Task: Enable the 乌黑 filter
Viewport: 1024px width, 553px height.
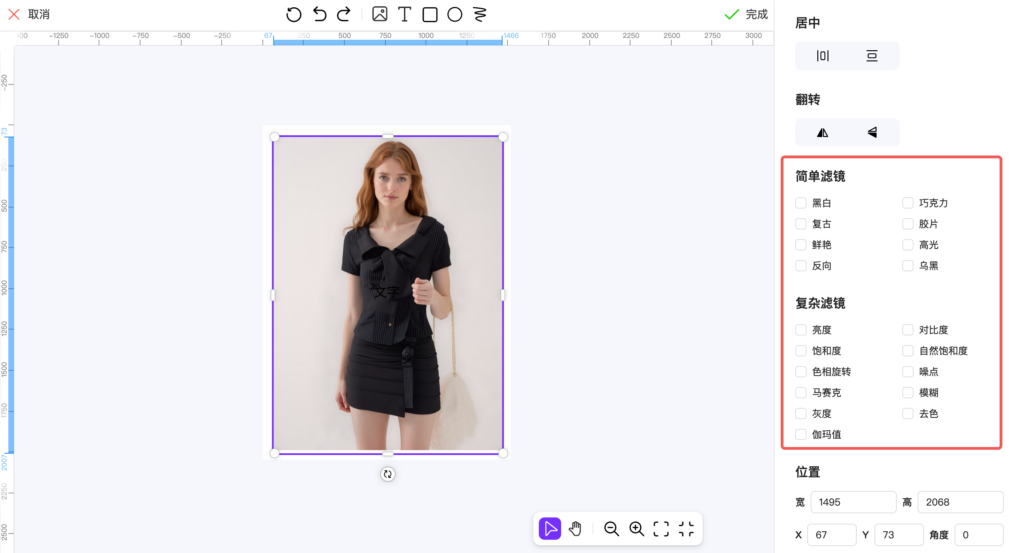Action: [x=908, y=266]
